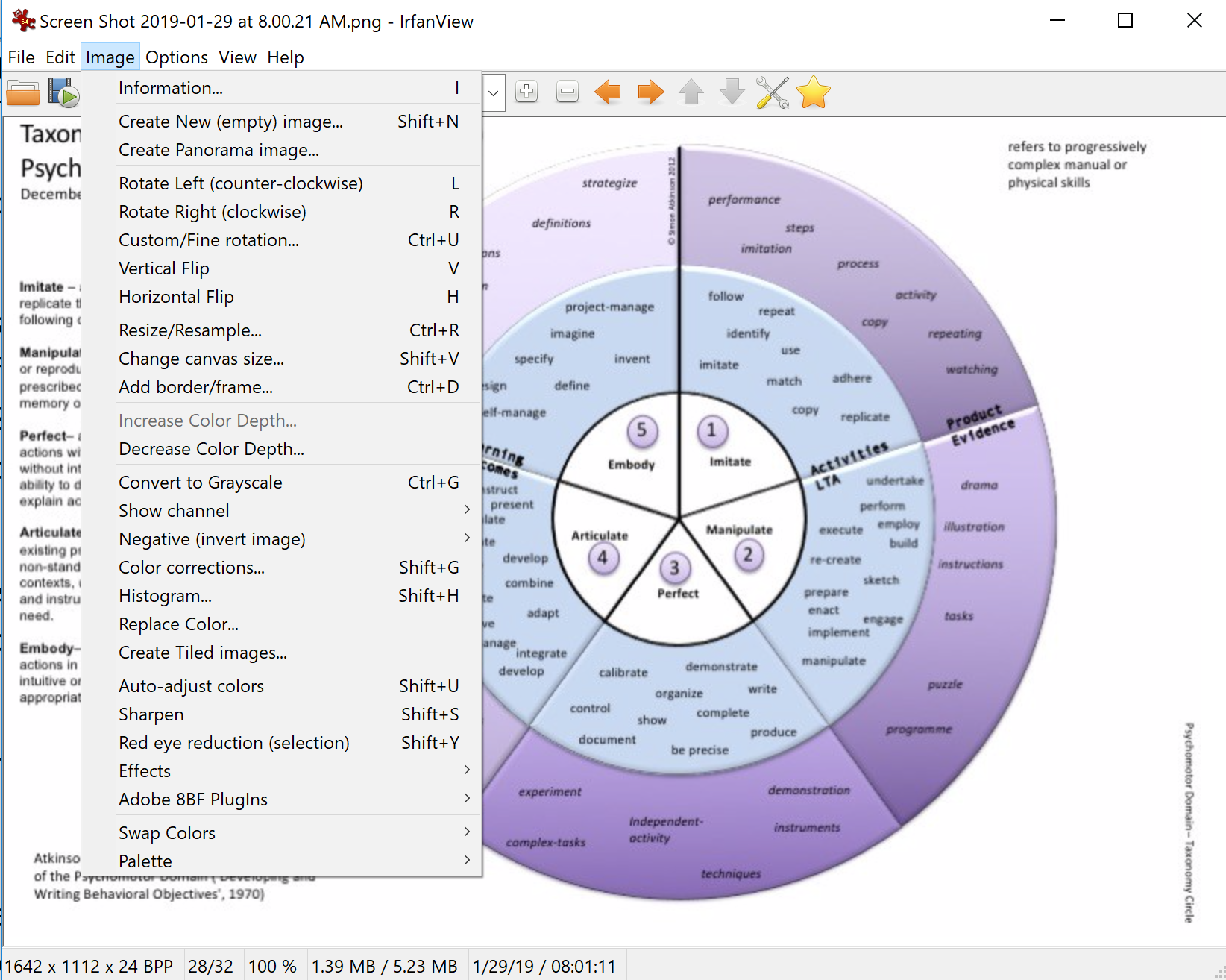Click the yellow star toolbar icon
1226x980 pixels.
814,92
